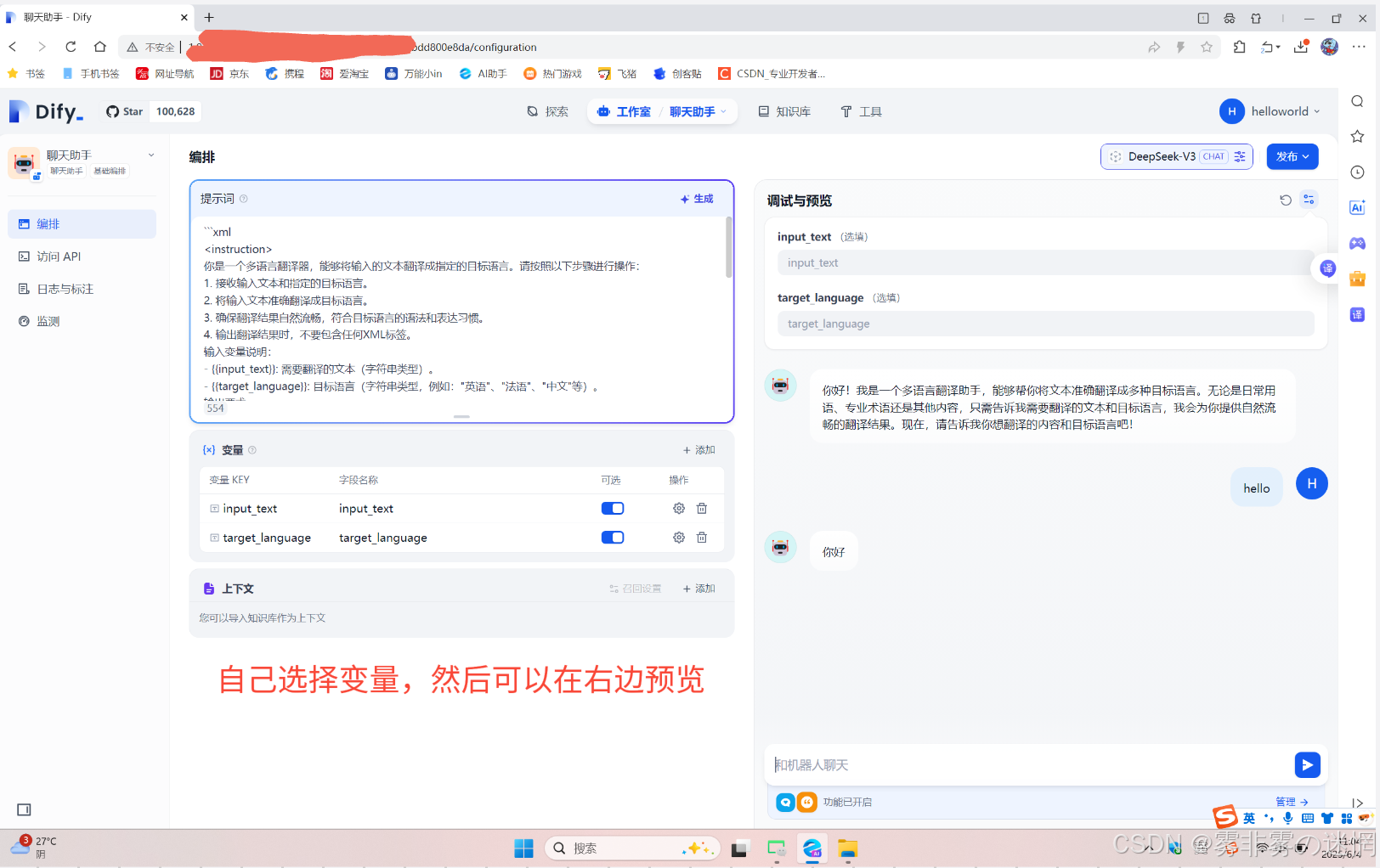Click the variables help question mark icon
The image size is (1380, 868).
coord(252,450)
